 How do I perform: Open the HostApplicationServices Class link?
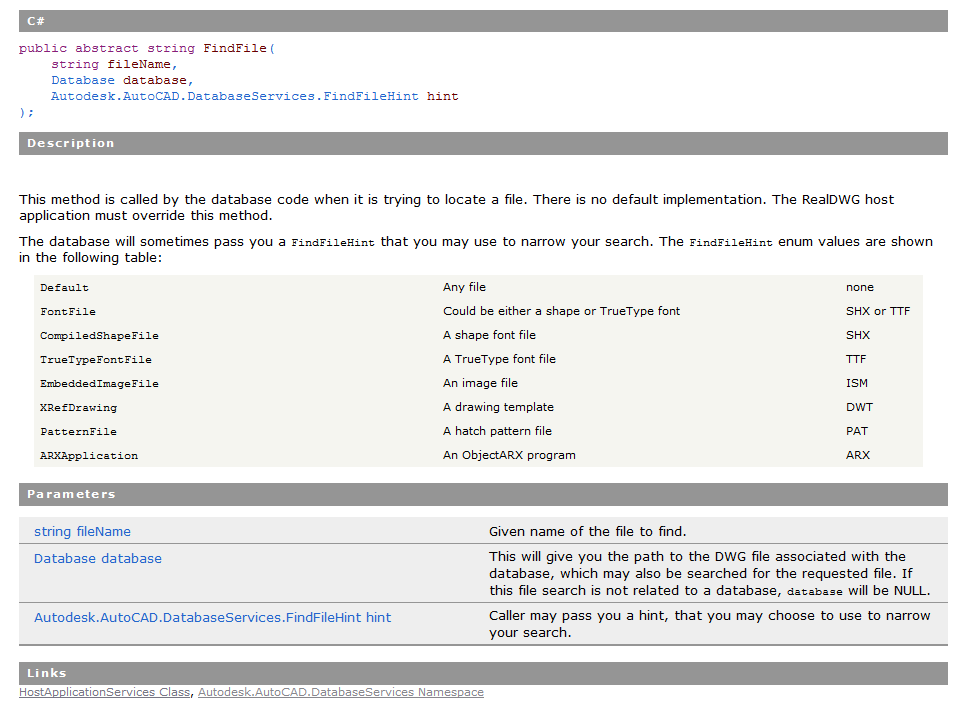(x=105, y=692)
